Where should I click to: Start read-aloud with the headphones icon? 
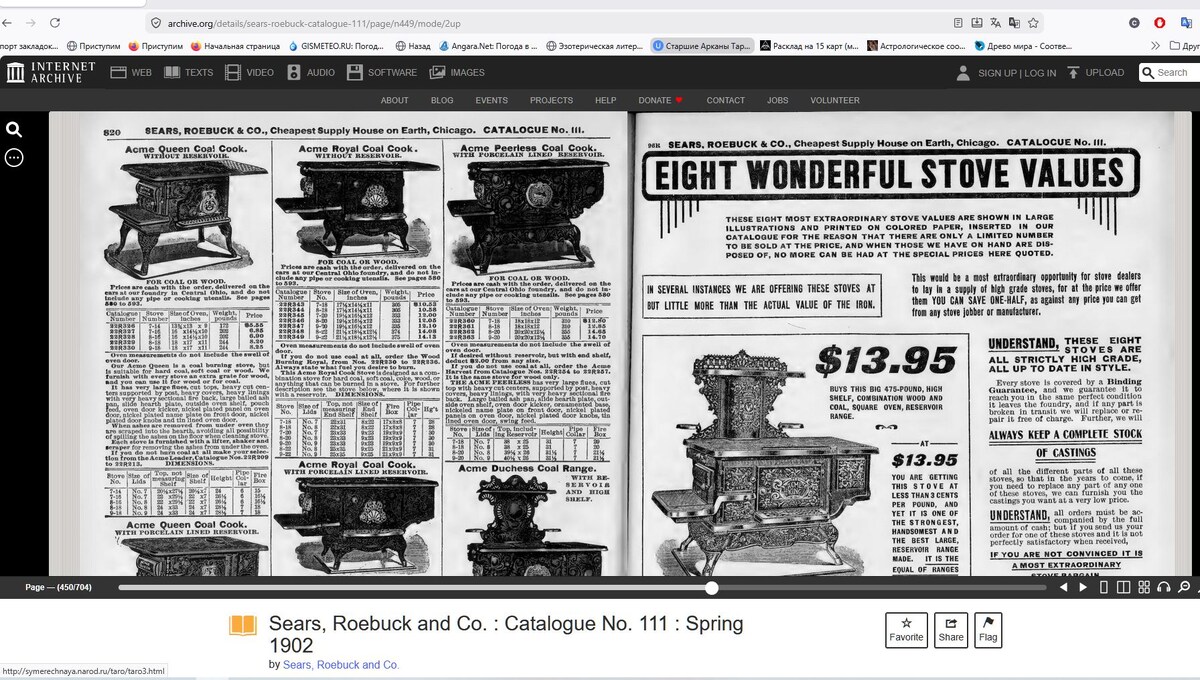(1164, 587)
